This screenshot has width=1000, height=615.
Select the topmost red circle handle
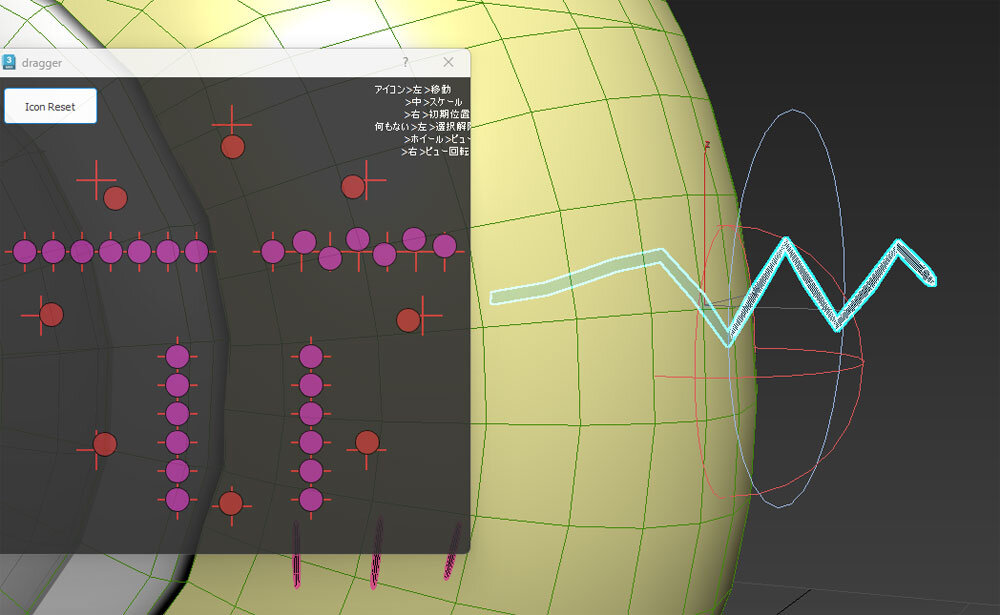pyautogui.click(x=233, y=147)
